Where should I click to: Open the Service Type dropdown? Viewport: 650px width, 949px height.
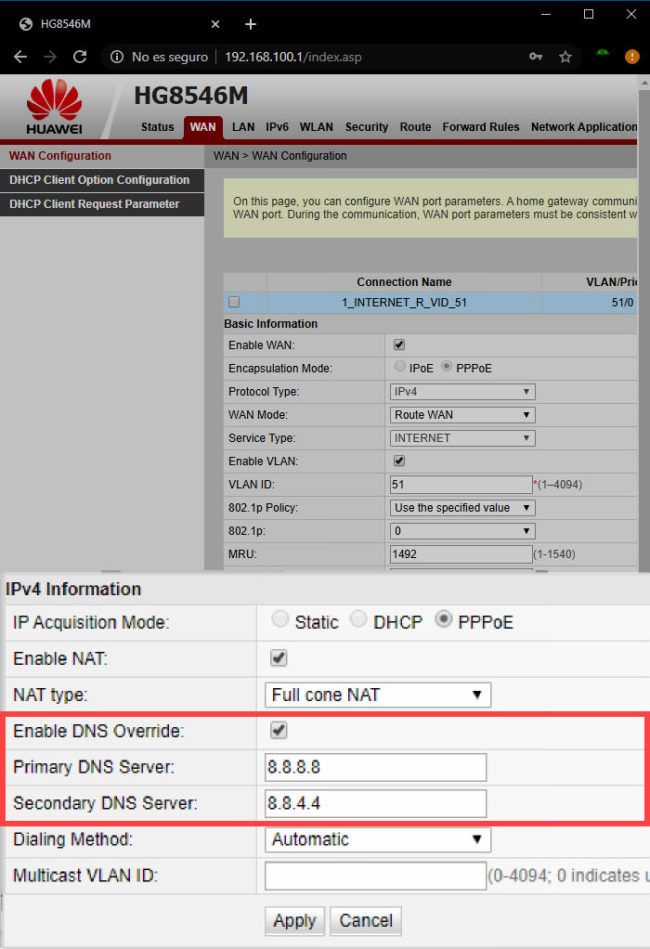462,438
